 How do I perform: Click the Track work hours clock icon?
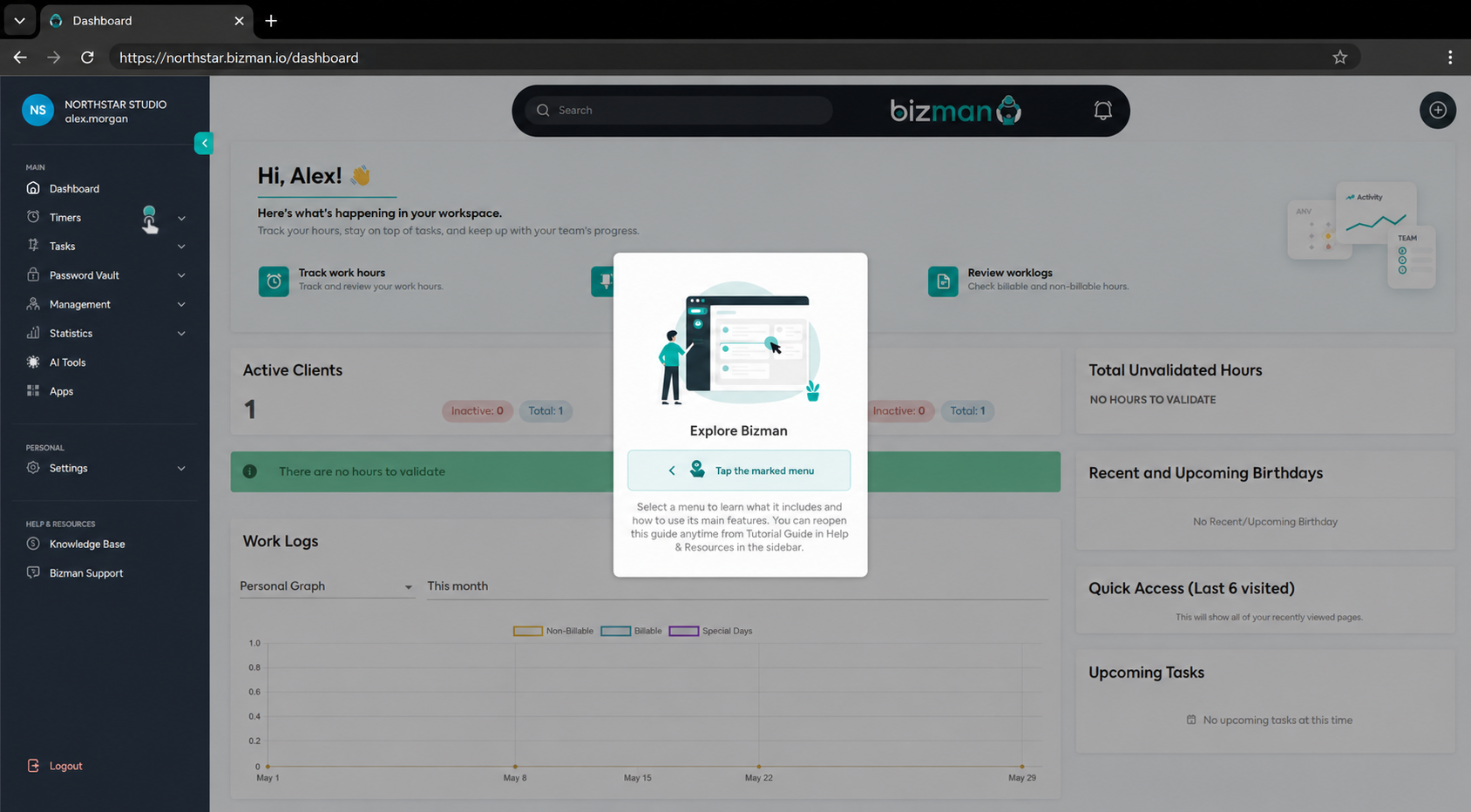(x=274, y=281)
